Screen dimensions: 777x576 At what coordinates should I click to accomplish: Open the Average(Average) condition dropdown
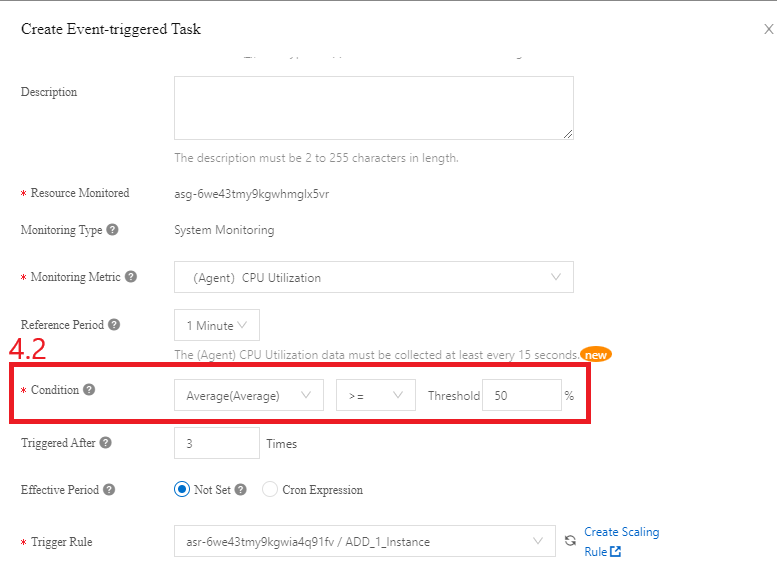pyautogui.click(x=248, y=396)
